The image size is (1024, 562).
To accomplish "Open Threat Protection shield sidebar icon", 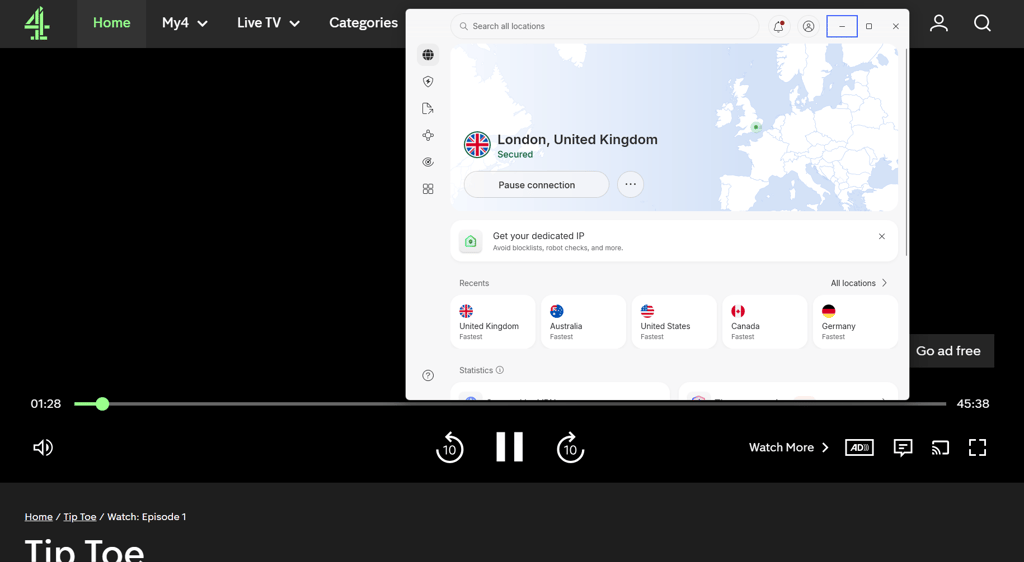I will [428, 82].
